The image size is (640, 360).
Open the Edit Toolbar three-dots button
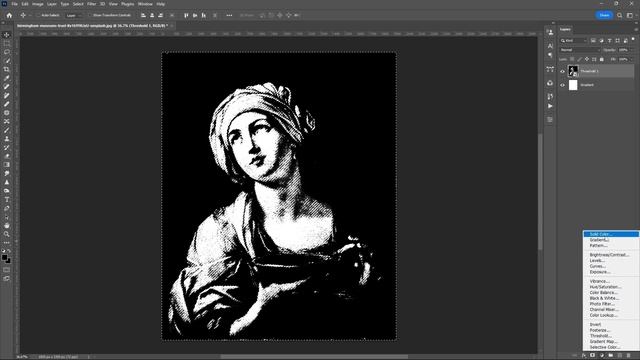[x=7, y=243]
